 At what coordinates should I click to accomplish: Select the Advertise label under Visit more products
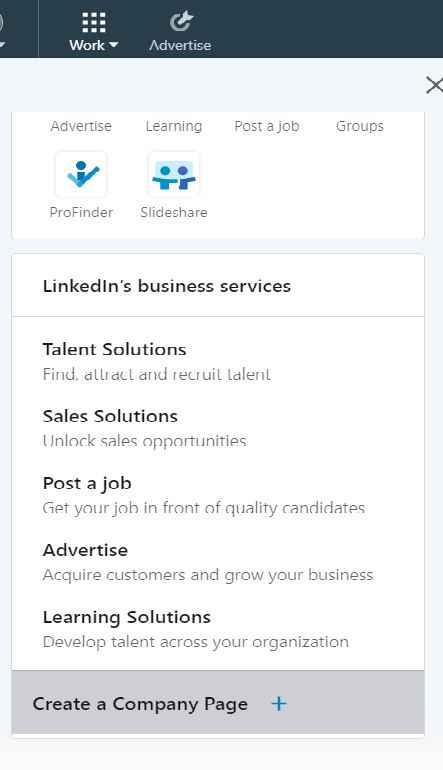81,126
